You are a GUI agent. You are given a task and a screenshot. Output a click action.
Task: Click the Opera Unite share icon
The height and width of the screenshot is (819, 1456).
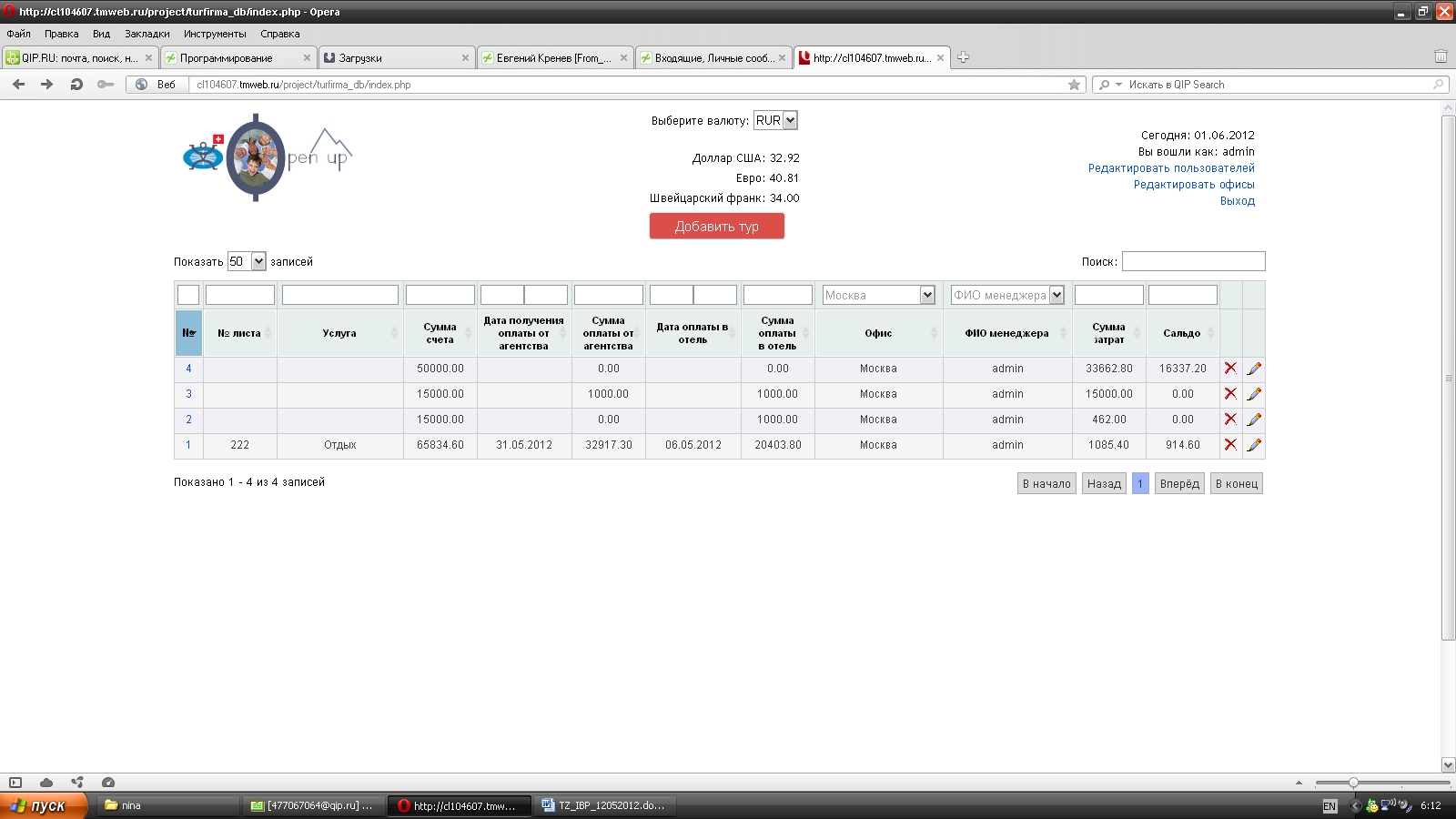pyautogui.click(x=77, y=783)
